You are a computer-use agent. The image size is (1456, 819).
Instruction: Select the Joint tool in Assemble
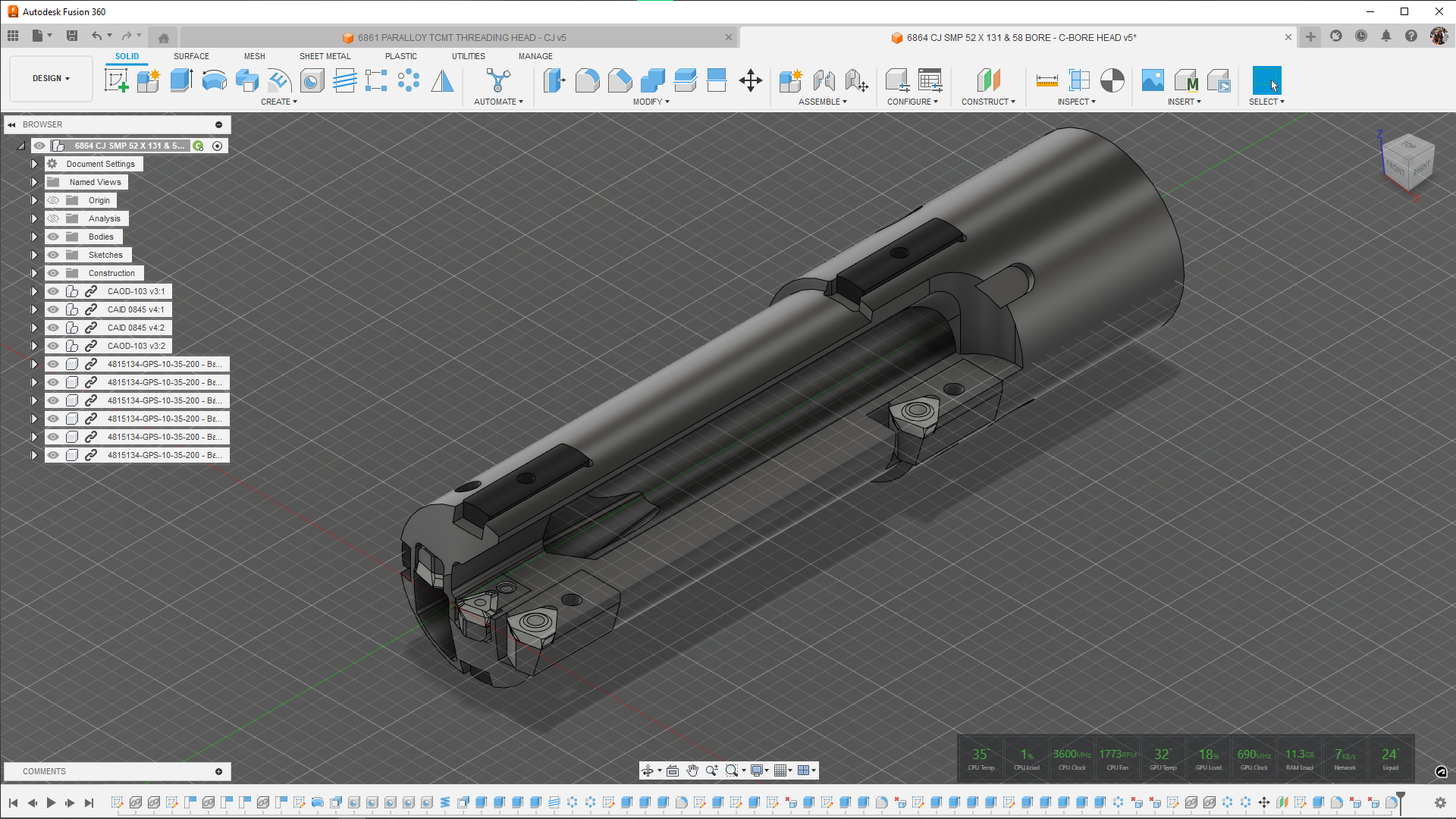(824, 80)
